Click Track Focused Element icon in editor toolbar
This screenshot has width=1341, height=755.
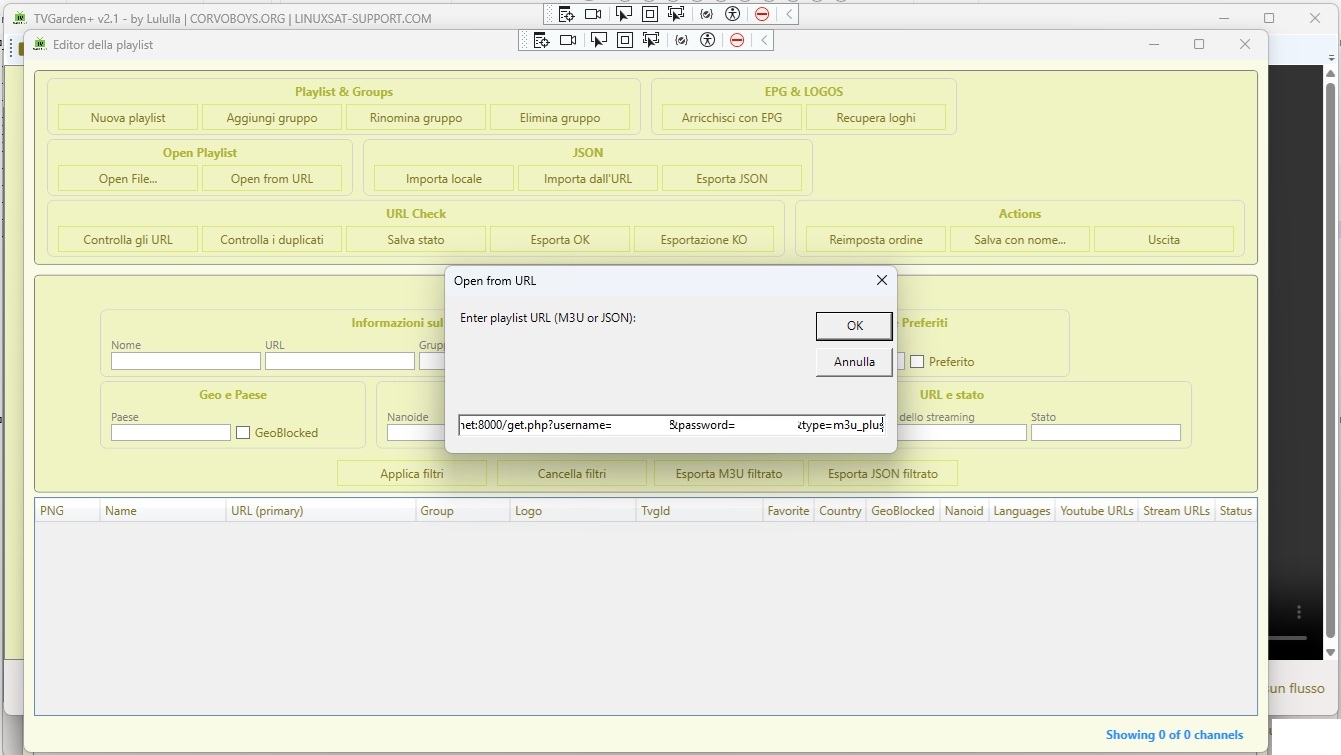point(651,40)
